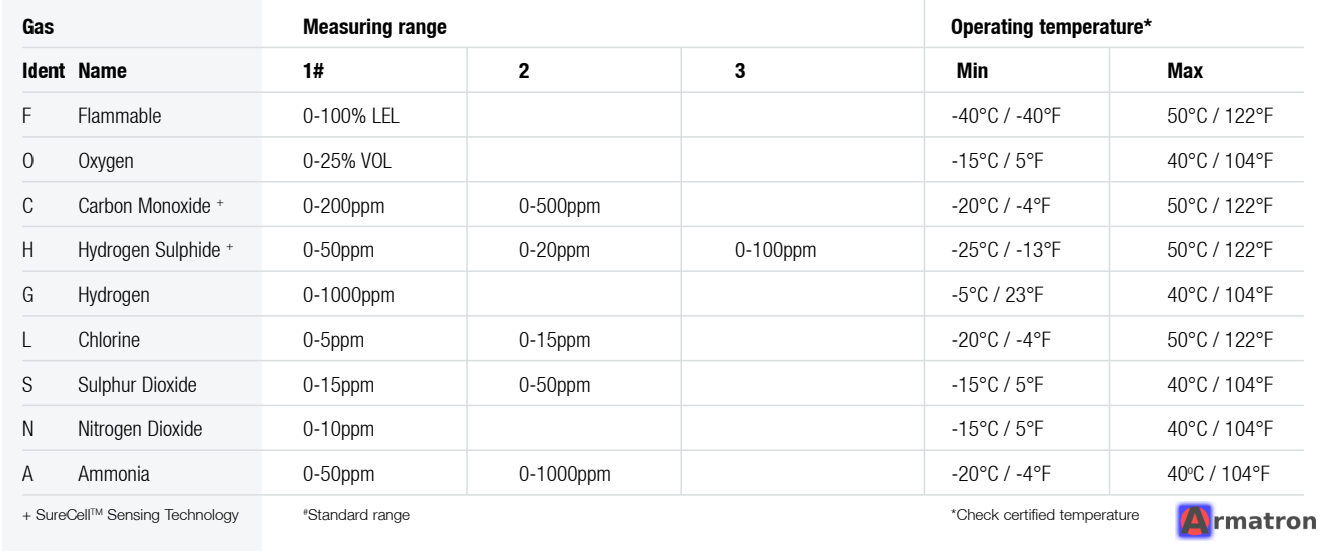Image resolution: width=1327 pixels, height=551 pixels.
Task: Select Carbon Monoxide 0-500ppm range cell
Action: (x=559, y=206)
